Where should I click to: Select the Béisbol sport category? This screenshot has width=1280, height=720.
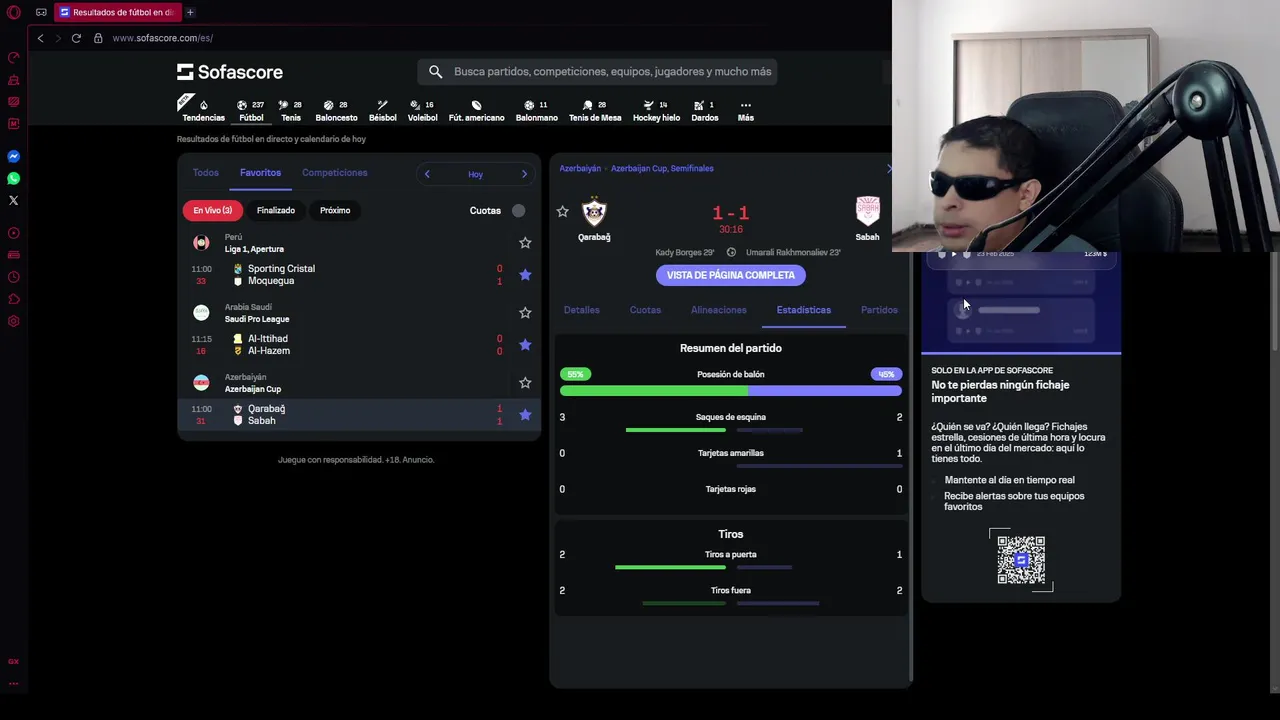pos(382,111)
